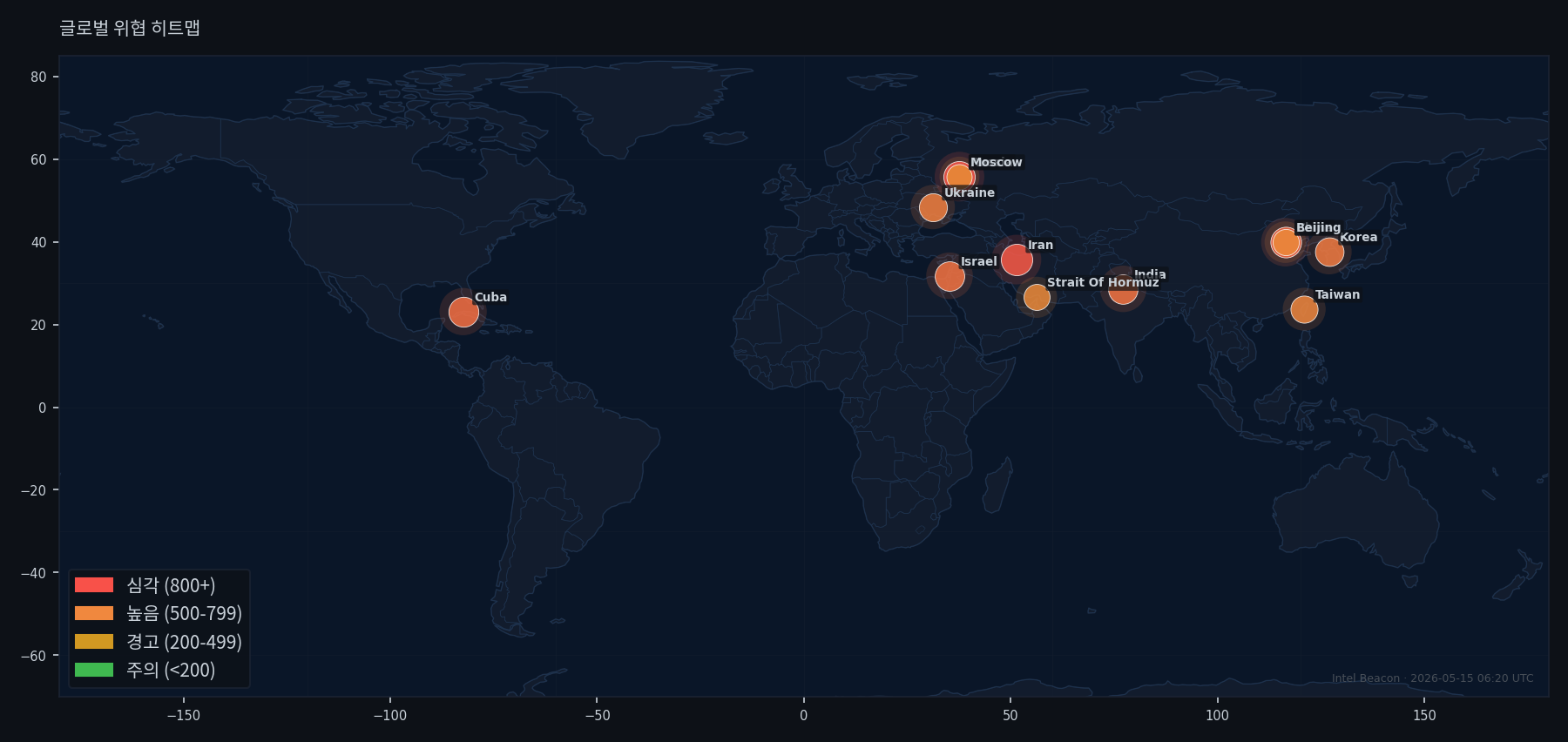The image size is (1568, 742).
Task: Click the Intel Beacon timestamp text
Action: click(1433, 678)
